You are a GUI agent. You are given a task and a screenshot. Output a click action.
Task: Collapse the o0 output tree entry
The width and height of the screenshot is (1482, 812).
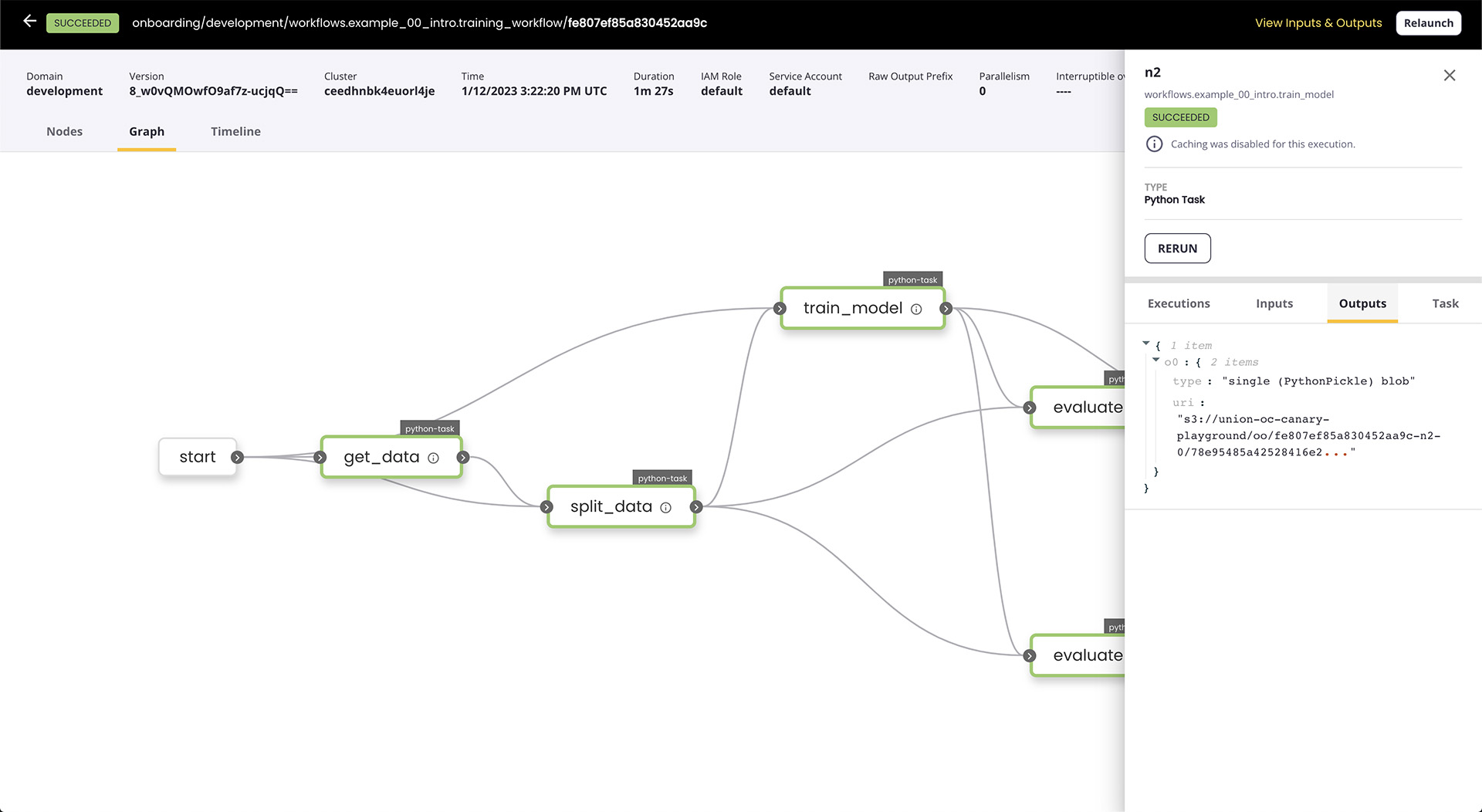tap(1156, 360)
